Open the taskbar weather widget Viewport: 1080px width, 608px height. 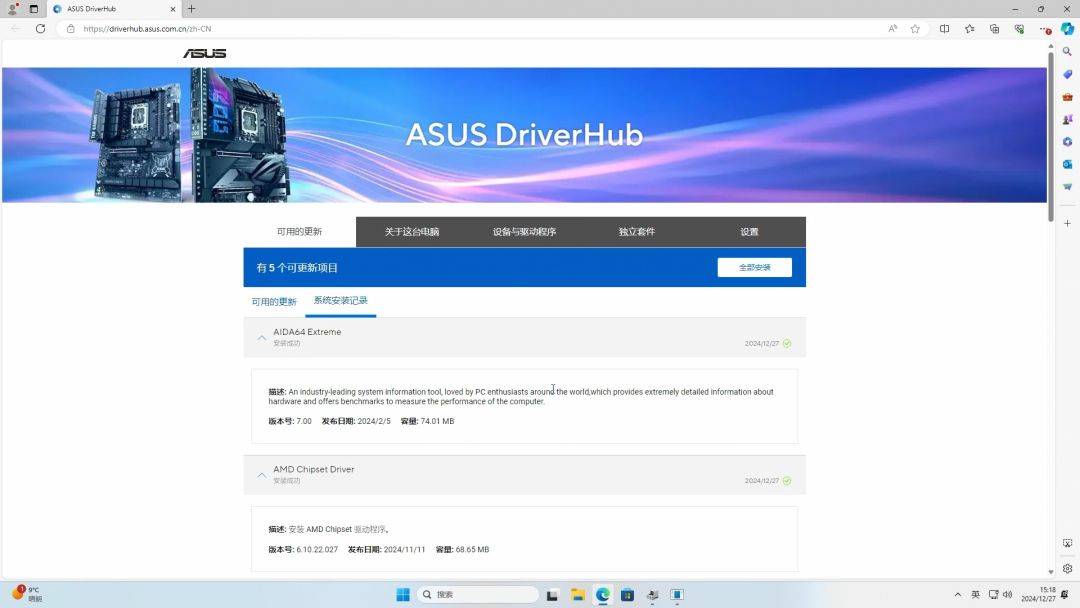[x=27, y=594]
